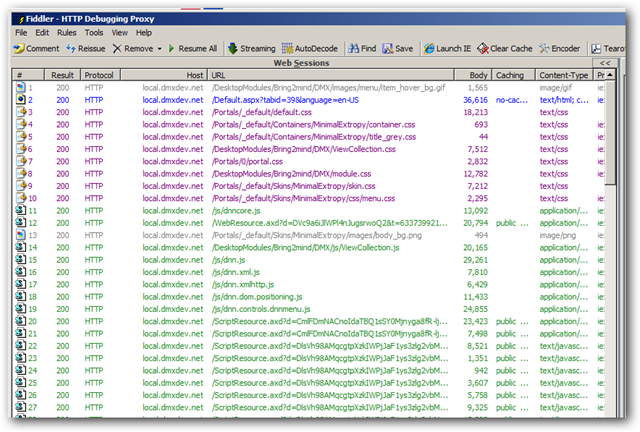Click HTML page icon of session 2
The height and width of the screenshot is (432, 640).
coord(20,100)
